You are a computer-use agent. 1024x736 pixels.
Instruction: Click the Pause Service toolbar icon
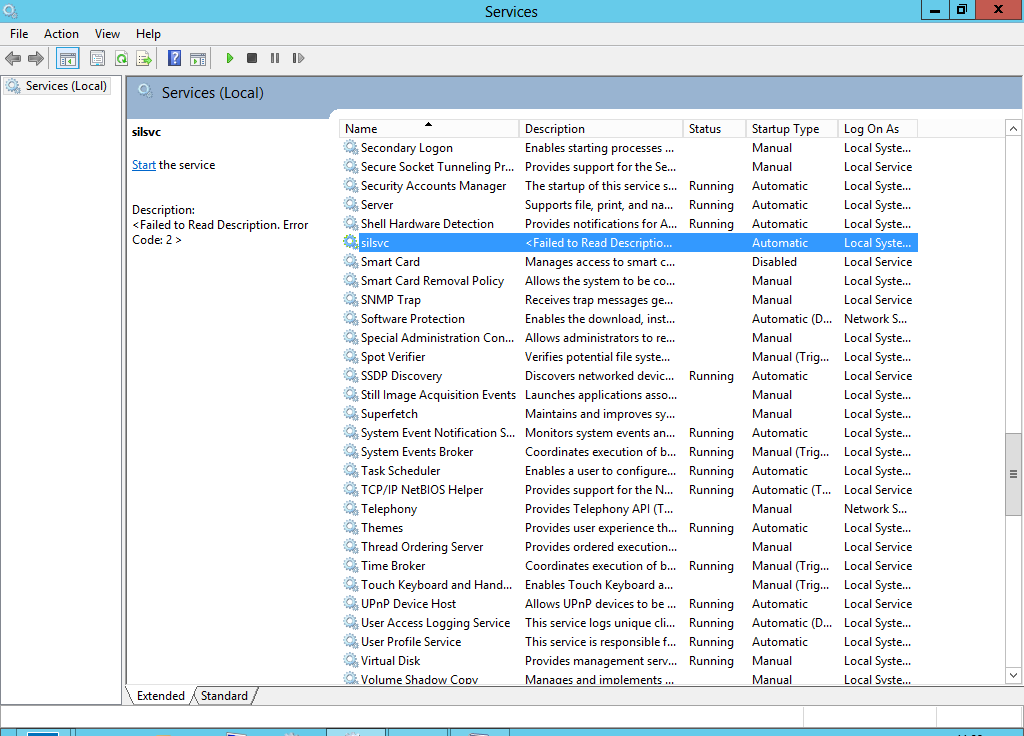click(275, 59)
